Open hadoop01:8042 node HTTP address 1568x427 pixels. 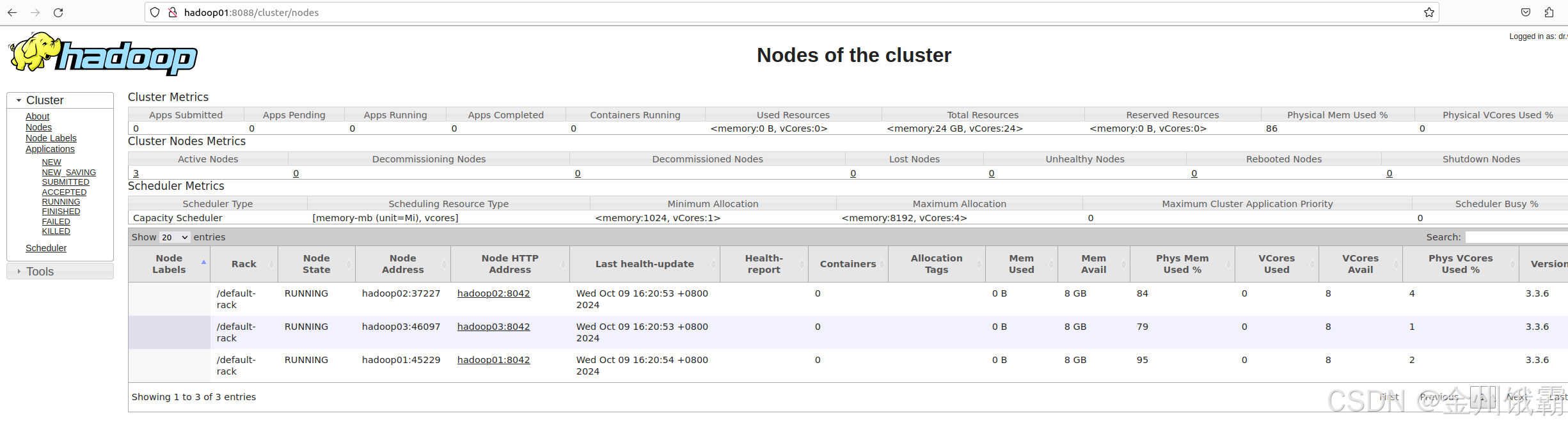(493, 360)
